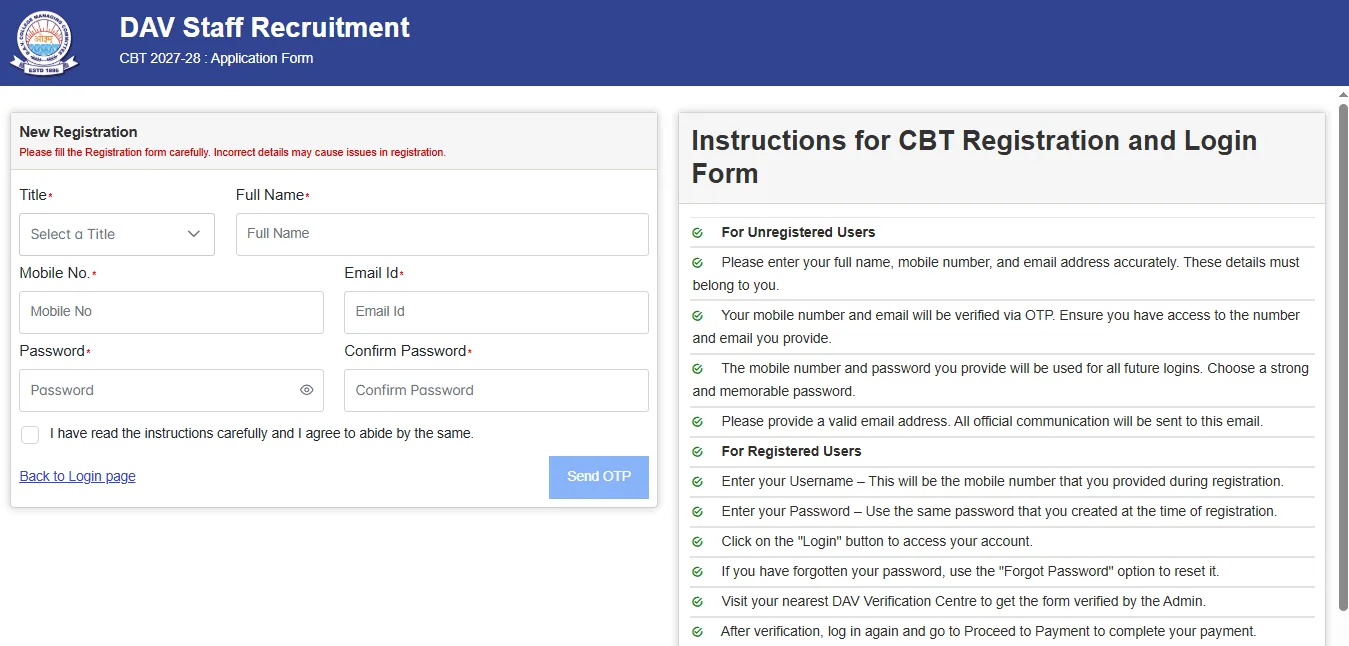Click check icon beside verified via OTP line

pos(698,316)
